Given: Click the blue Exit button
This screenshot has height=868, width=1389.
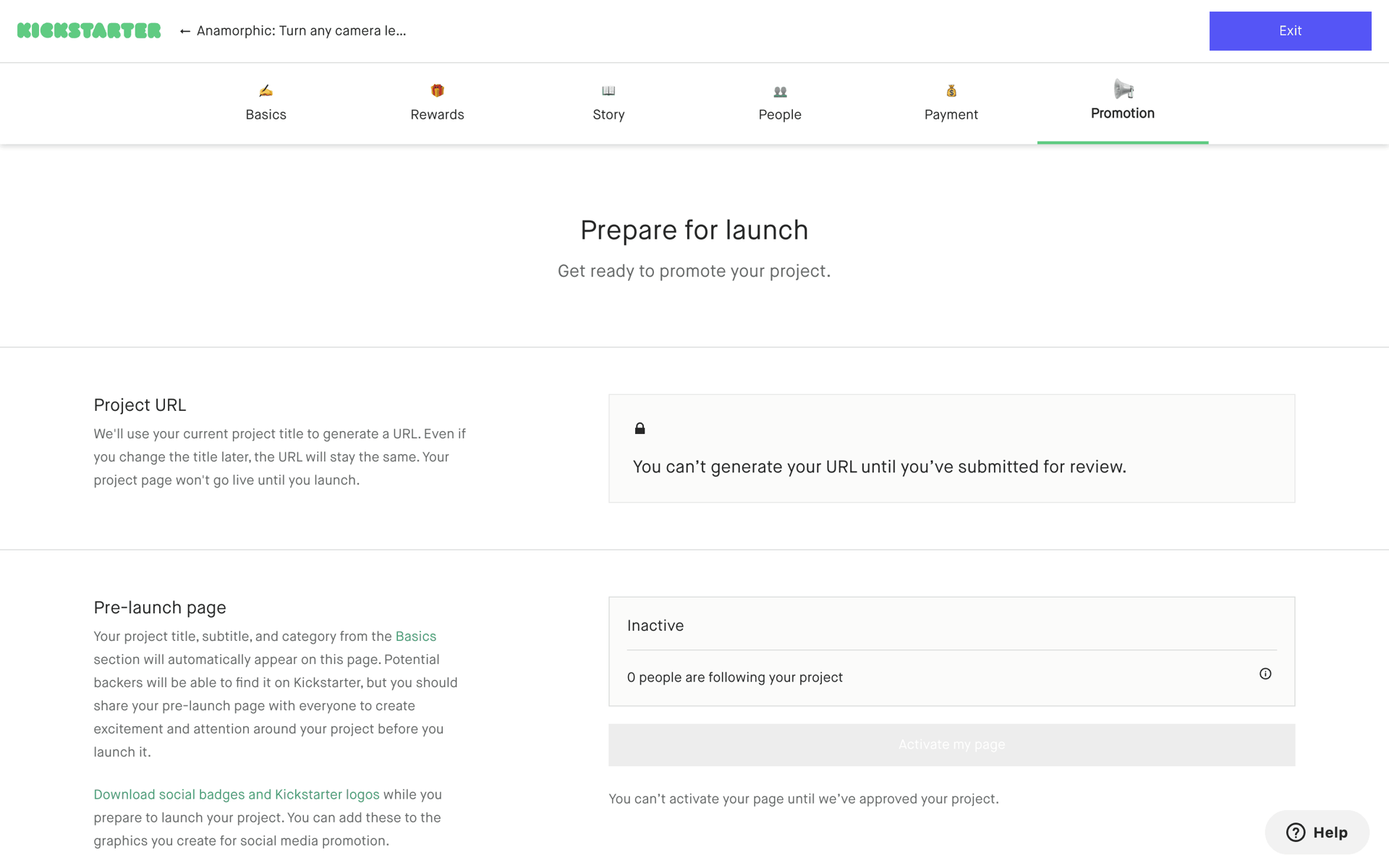Looking at the screenshot, I should coord(1290,31).
